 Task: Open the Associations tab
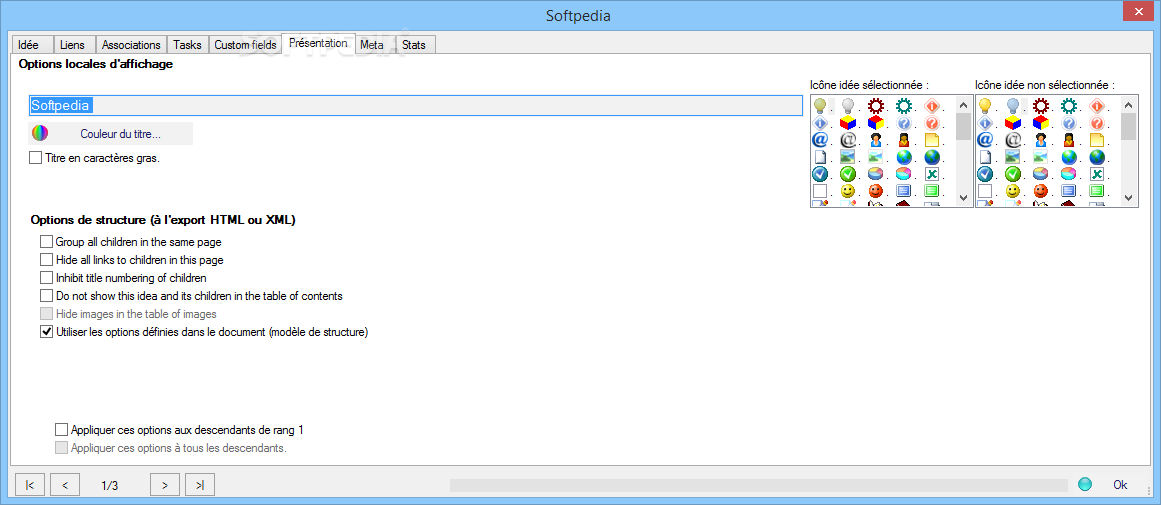click(131, 44)
